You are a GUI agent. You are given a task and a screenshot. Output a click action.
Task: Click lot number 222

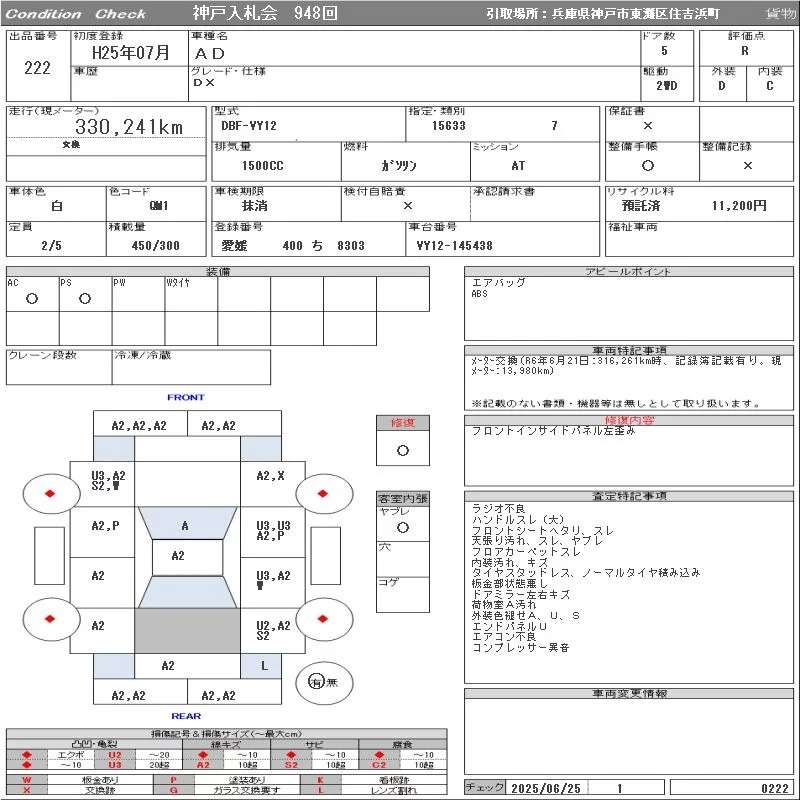(37, 68)
